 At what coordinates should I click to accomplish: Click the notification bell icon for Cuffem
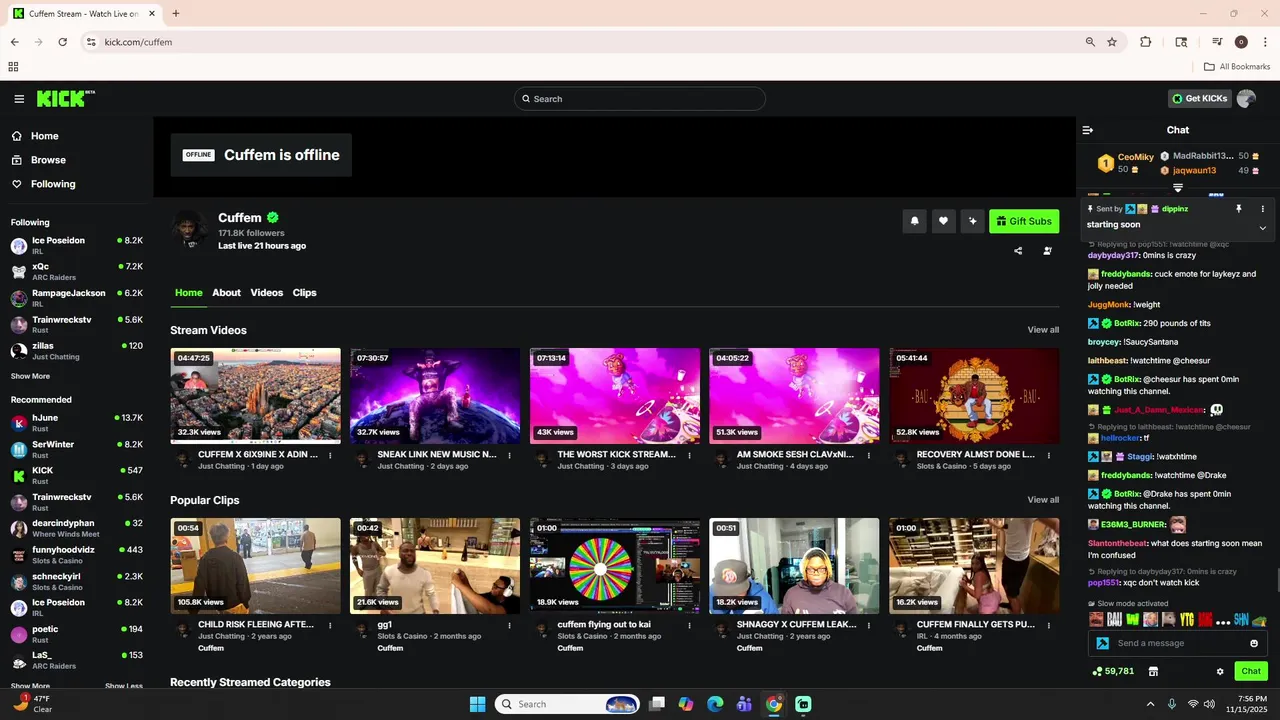pos(914,222)
